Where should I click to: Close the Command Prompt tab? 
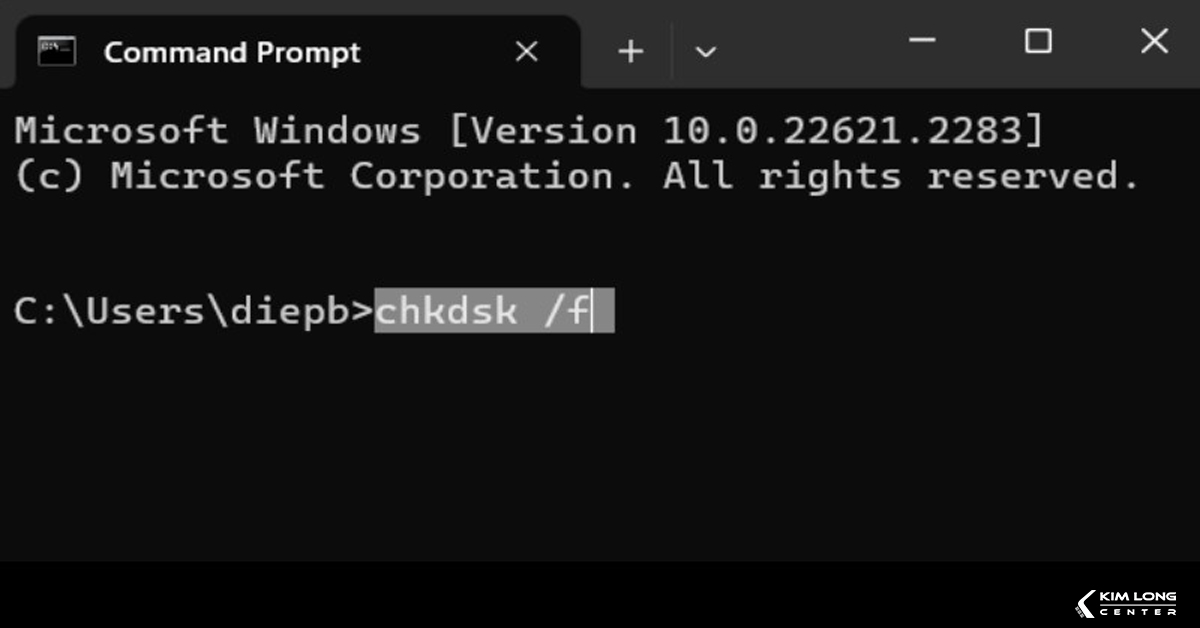526,52
